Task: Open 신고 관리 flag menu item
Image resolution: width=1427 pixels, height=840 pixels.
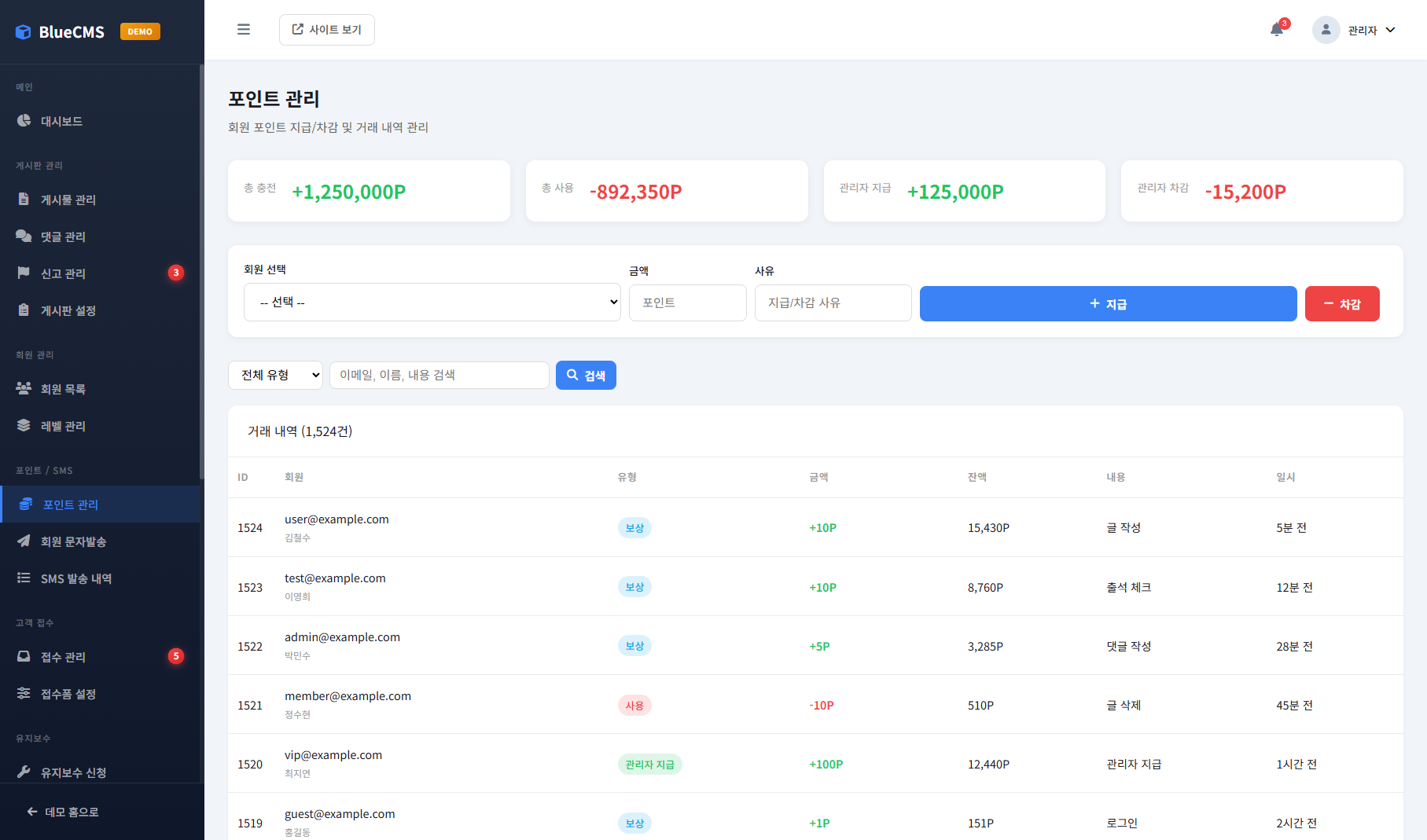Action: (x=63, y=273)
